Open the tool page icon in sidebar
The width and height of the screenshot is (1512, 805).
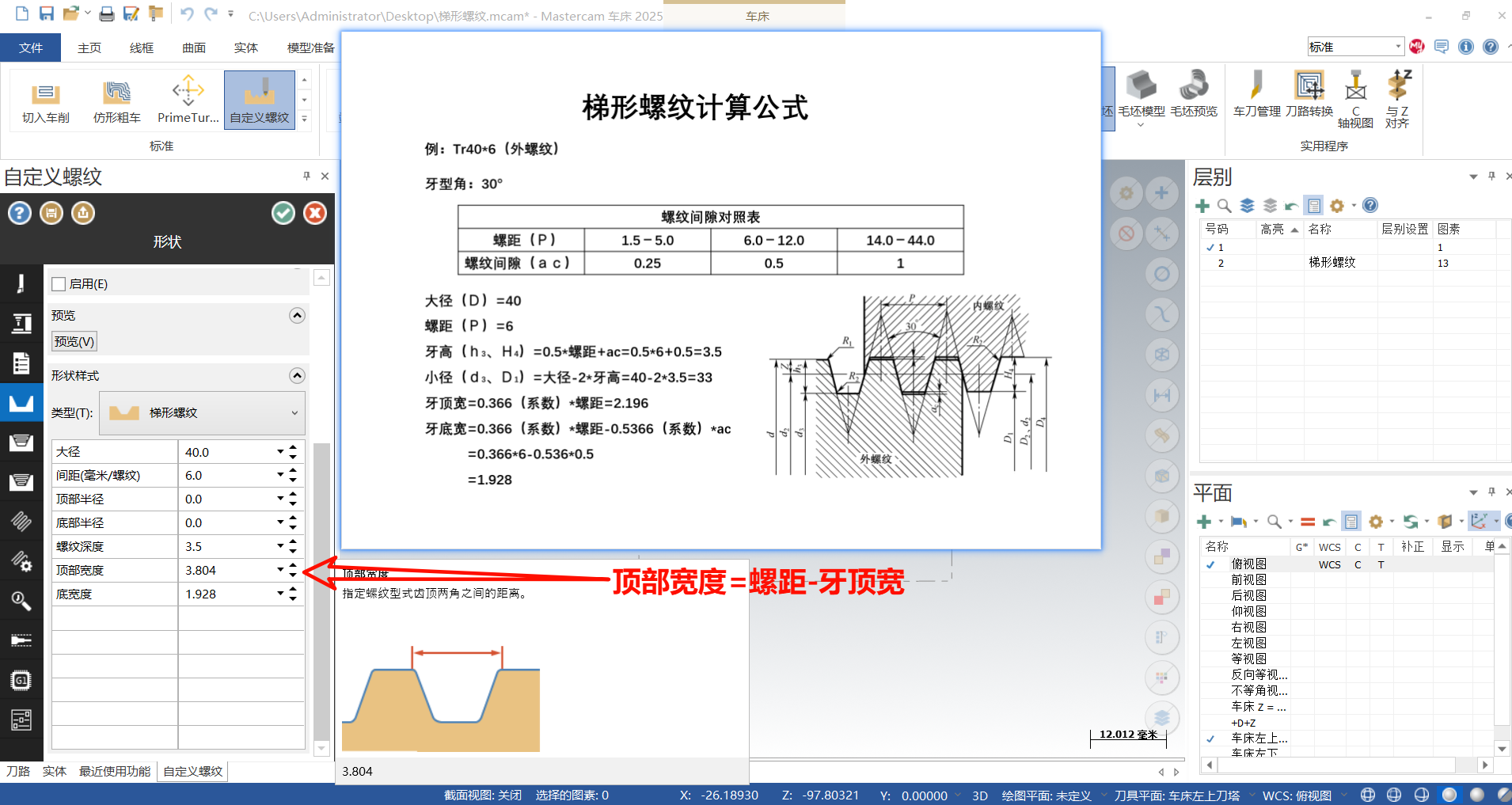21,283
